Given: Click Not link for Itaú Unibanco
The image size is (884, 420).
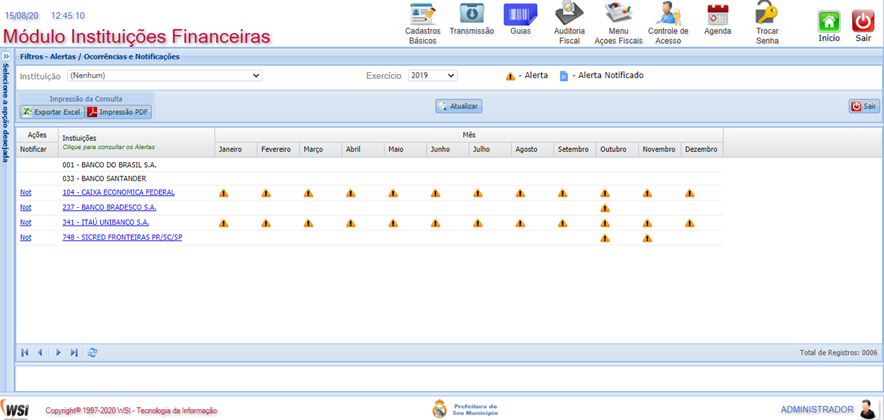Looking at the screenshot, I should 25,223.
